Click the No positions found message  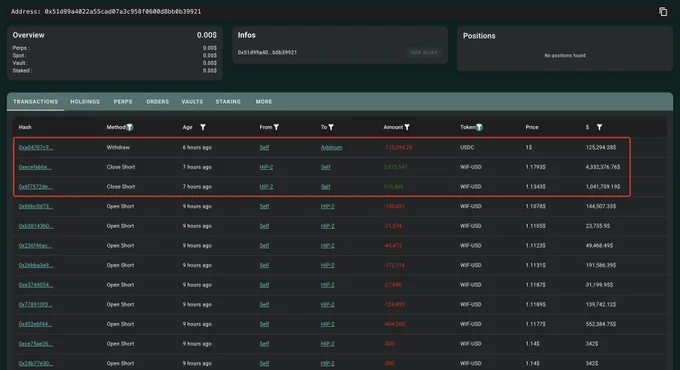(565, 56)
